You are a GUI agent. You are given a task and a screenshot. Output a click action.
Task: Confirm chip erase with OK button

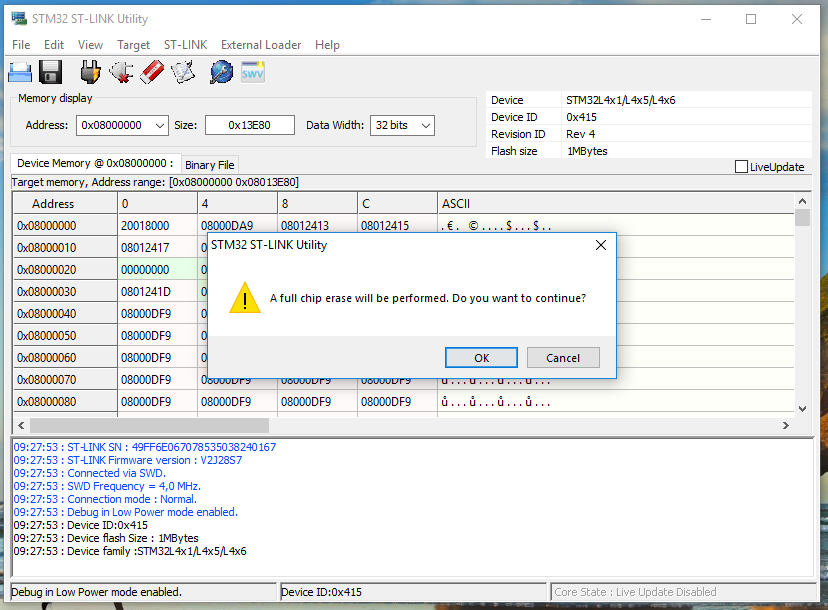(481, 358)
